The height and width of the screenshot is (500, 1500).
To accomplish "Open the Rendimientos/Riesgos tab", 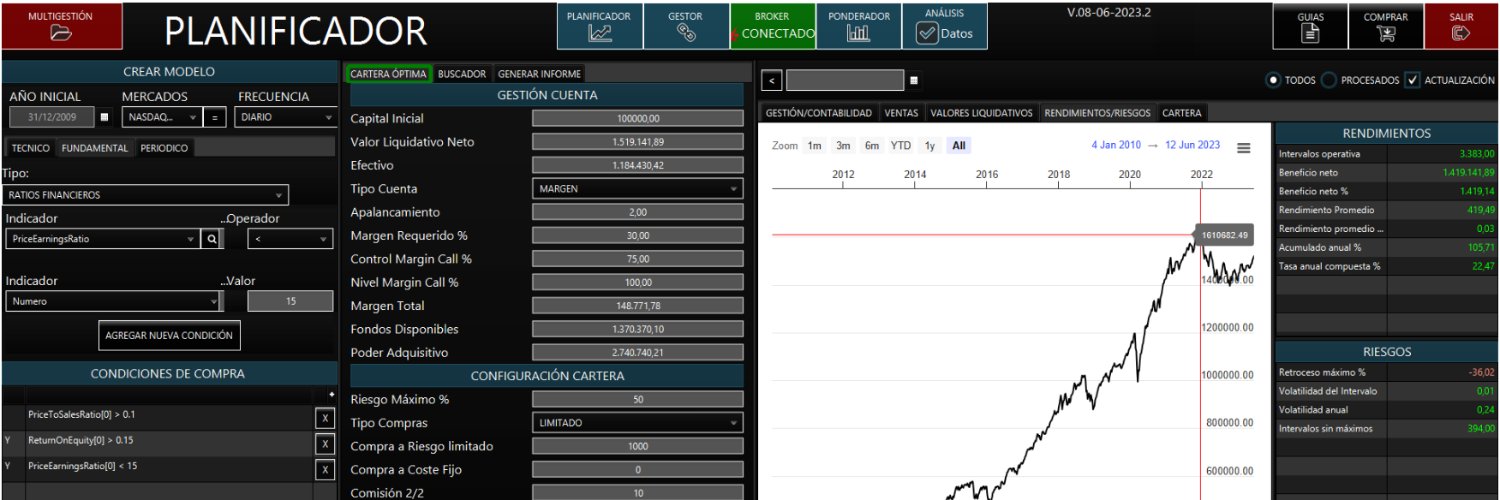I will [x=1097, y=113].
